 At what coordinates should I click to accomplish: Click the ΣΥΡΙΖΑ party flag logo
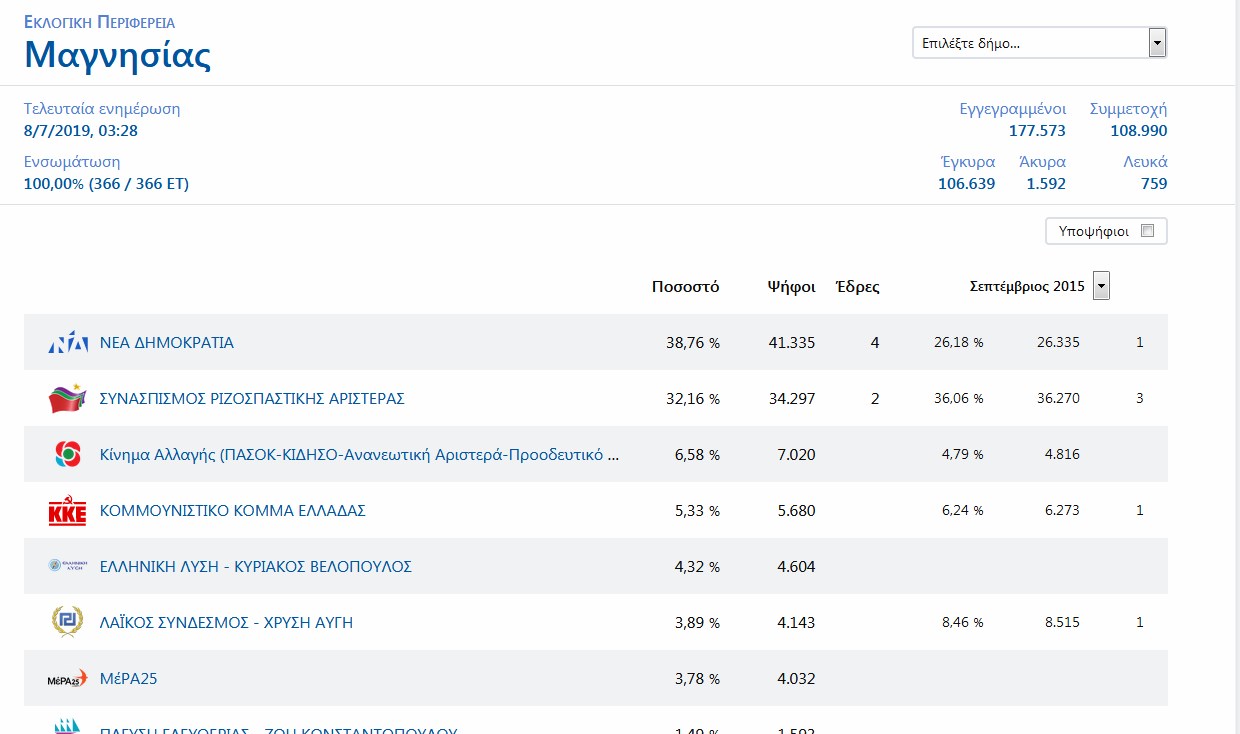click(68, 398)
